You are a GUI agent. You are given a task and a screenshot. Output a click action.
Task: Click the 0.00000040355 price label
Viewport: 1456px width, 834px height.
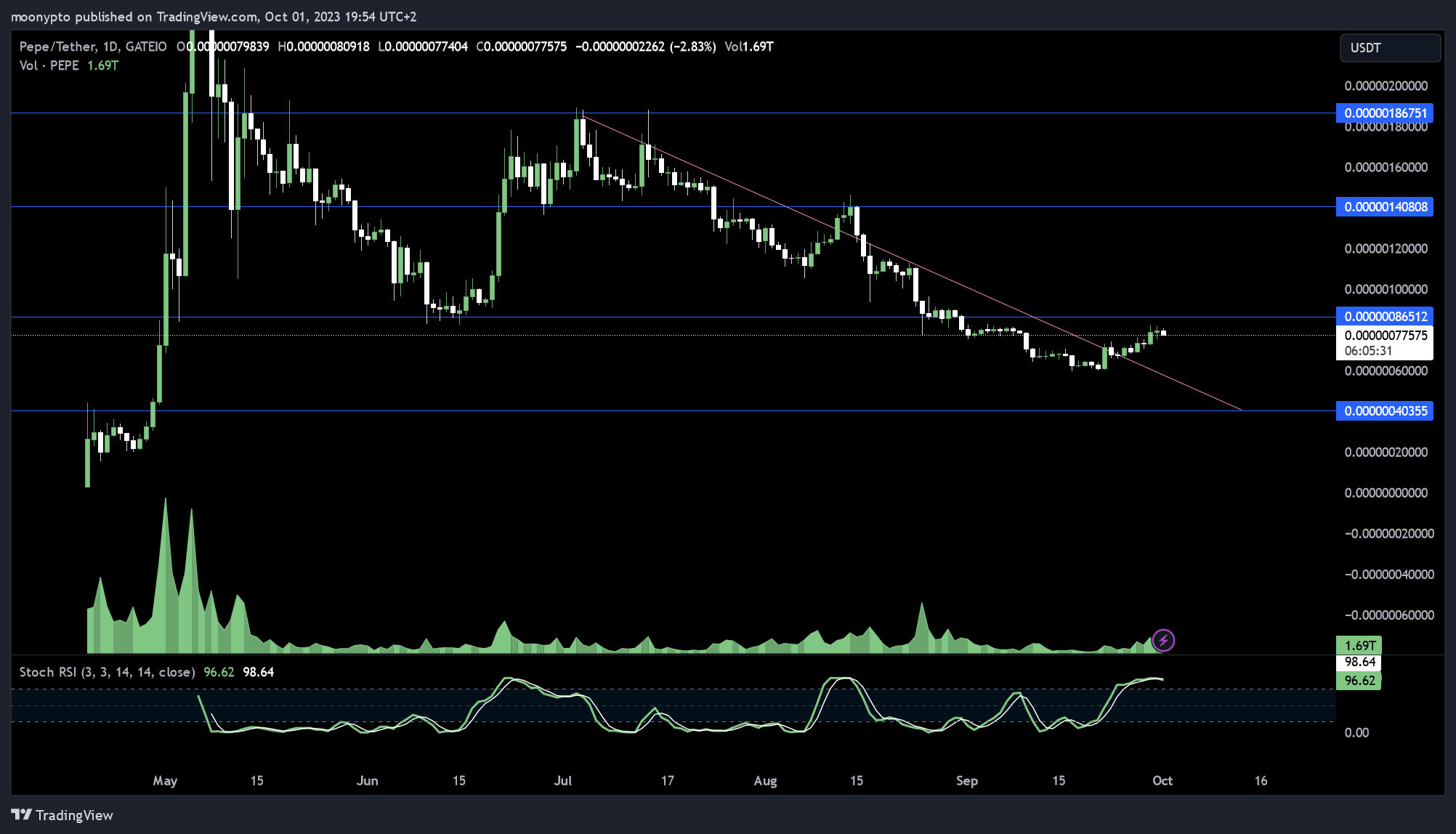pos(1385,411)
